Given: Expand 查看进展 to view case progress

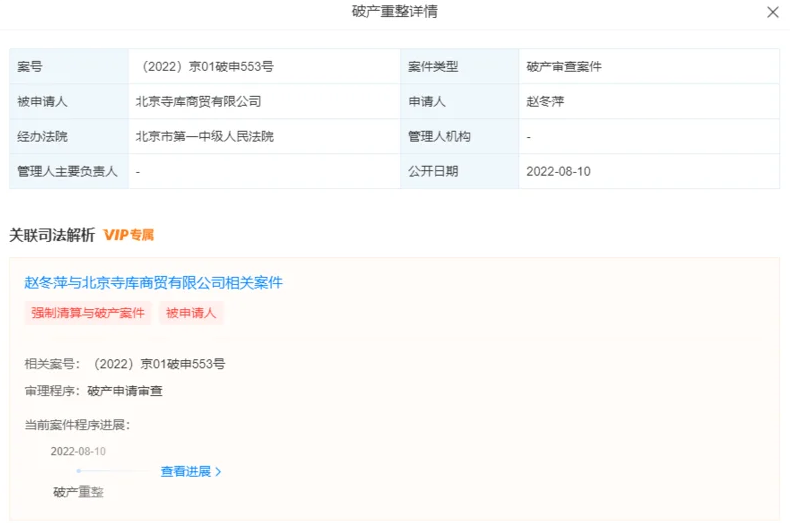Looking at the screenshot, I should coord(190,471).
